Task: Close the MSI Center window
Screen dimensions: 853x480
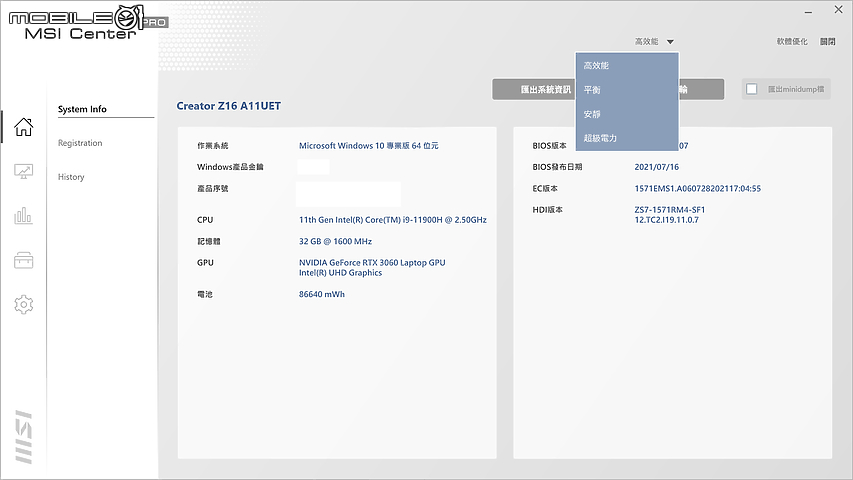Action: tap(838, 10)
